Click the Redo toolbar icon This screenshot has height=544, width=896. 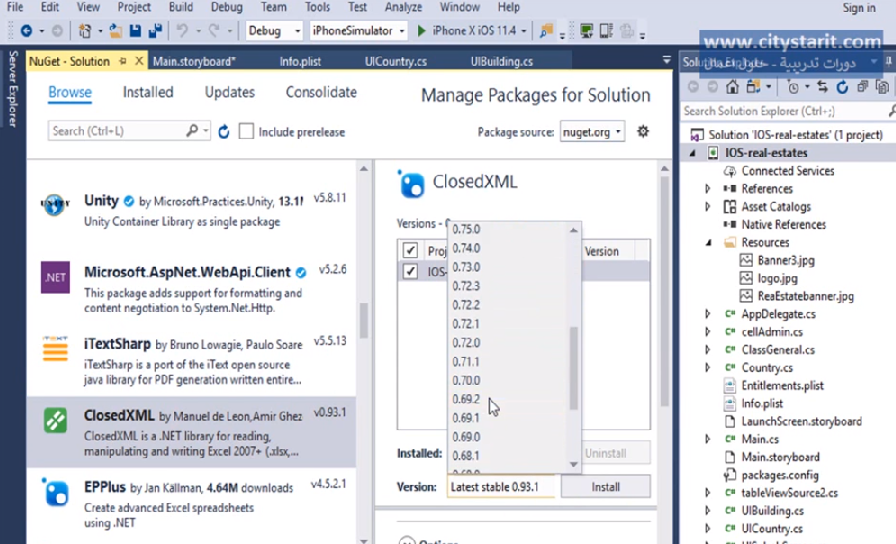(214, 31)
